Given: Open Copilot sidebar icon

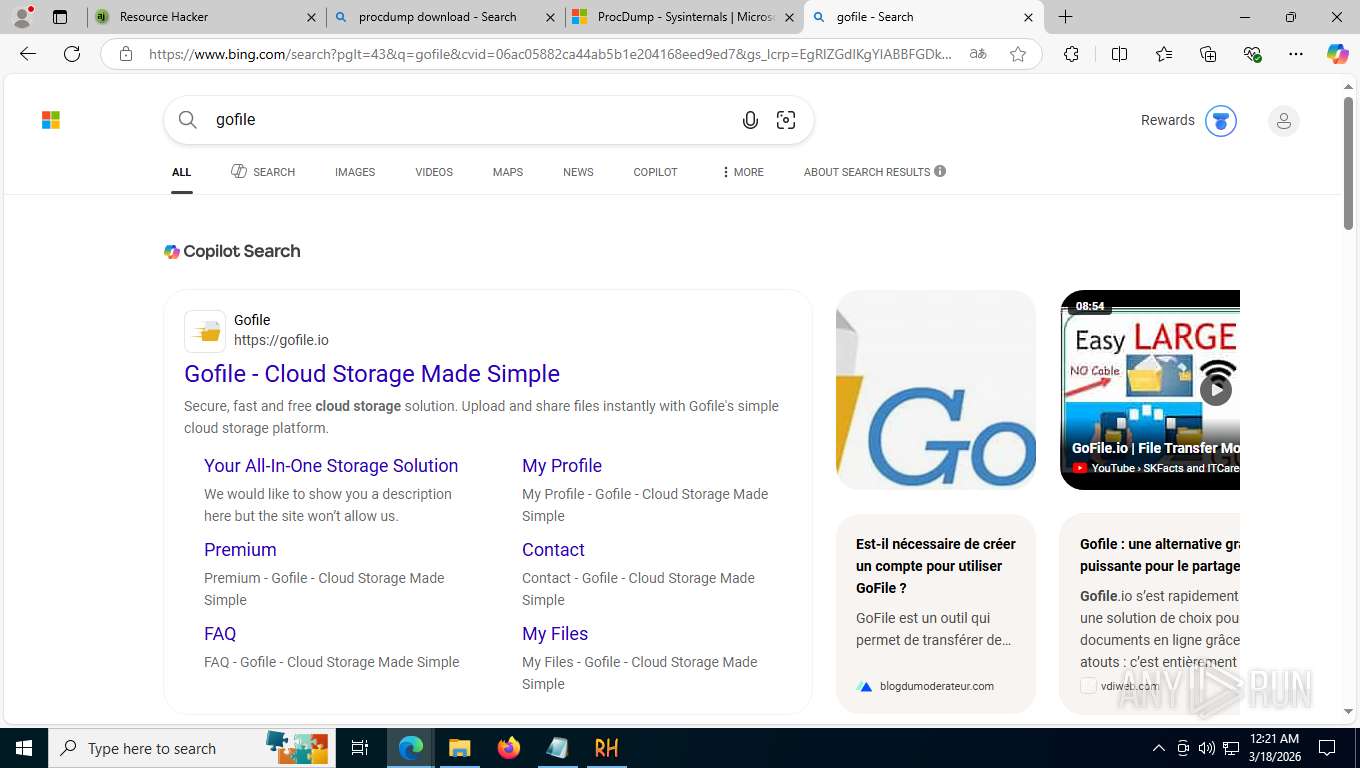Looking at the screenshot, I should click(1338, 54).
